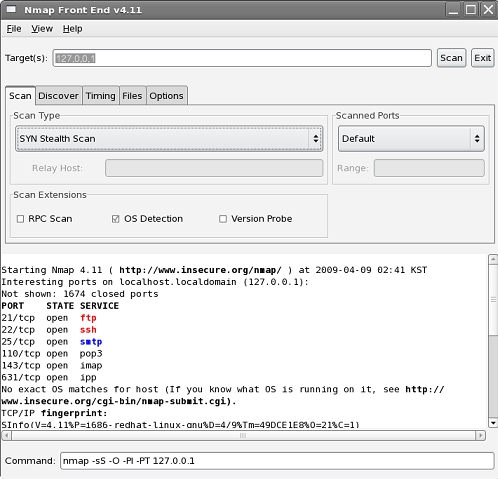This screenshot has width=498, height=479.
Task: Open the window menu icon in title bar
Action: point(11,9)
